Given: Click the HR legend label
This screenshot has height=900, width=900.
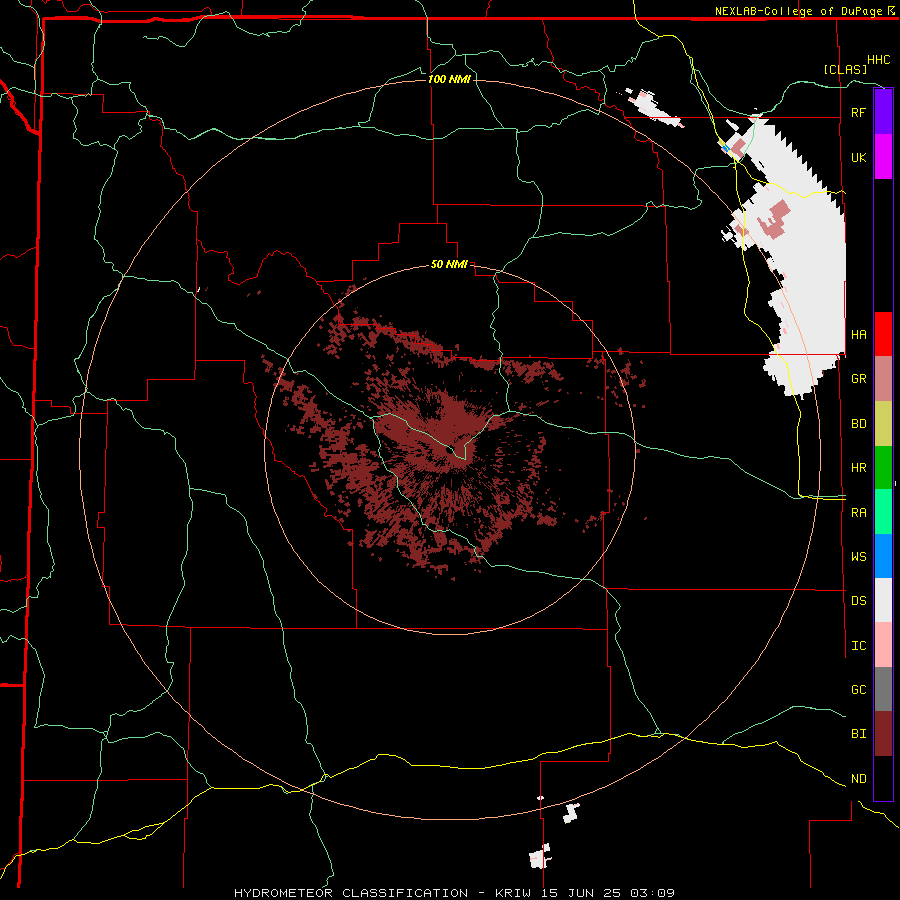Looking at the screenshot, I should [x=858, y=467].
